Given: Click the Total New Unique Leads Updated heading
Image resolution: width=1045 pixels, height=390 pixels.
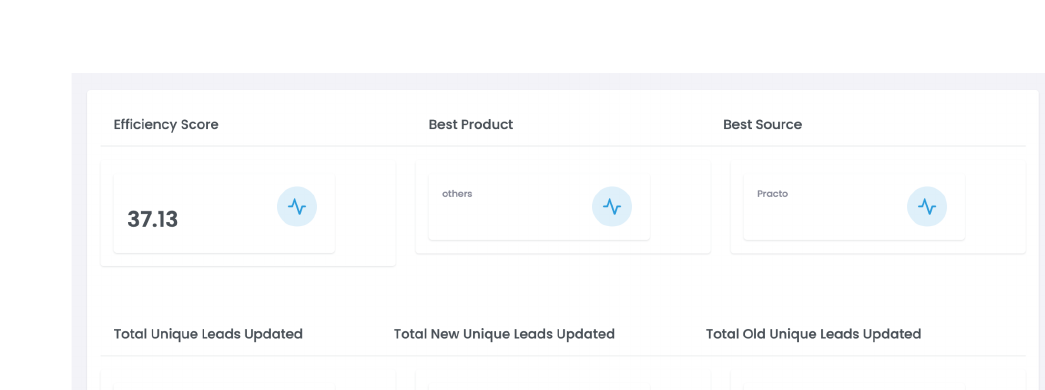Looking at the screenshot, I should coord(504,334).
